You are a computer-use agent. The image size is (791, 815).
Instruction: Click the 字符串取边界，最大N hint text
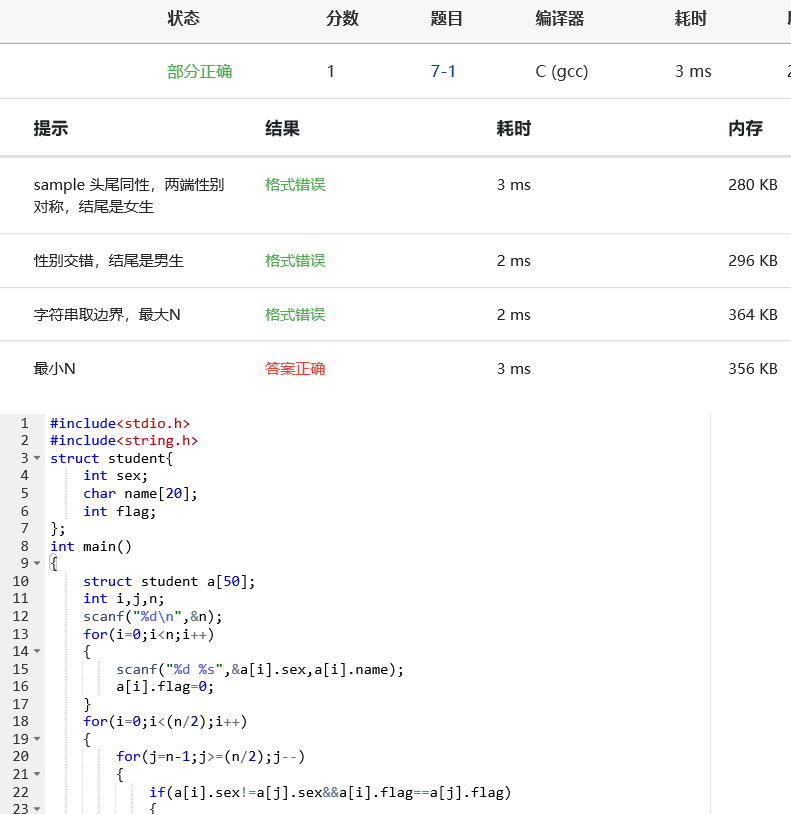coord(107,314)
